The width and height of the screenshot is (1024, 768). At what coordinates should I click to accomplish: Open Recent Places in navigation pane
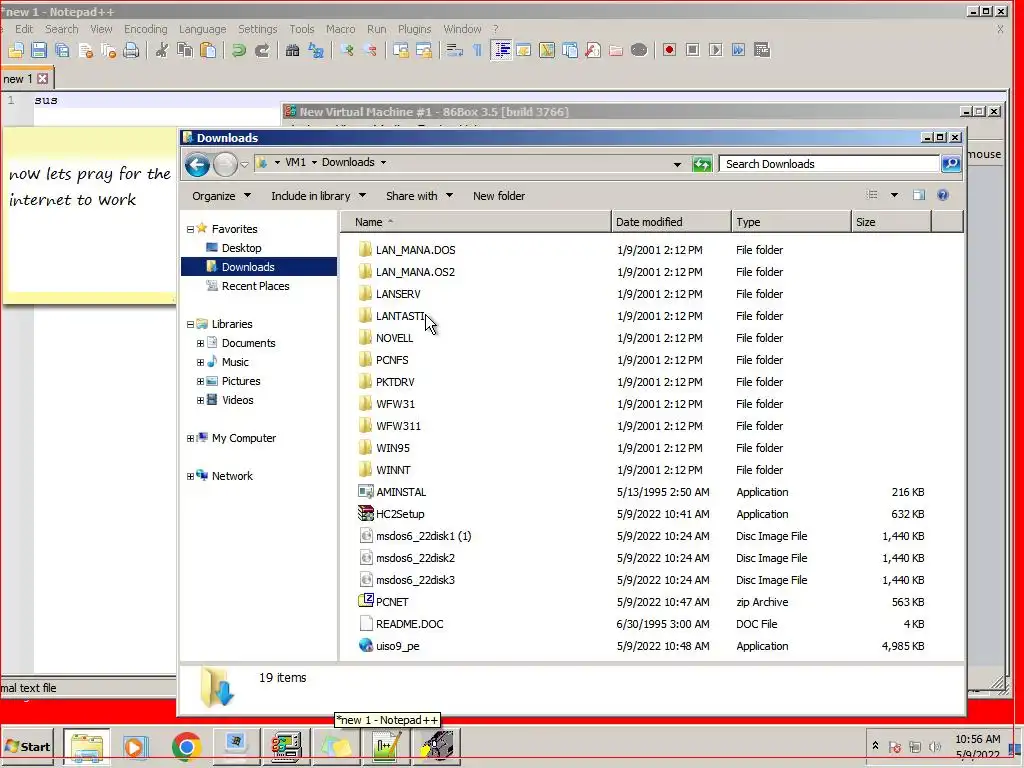pyautogui.click(x=255, y=286)
